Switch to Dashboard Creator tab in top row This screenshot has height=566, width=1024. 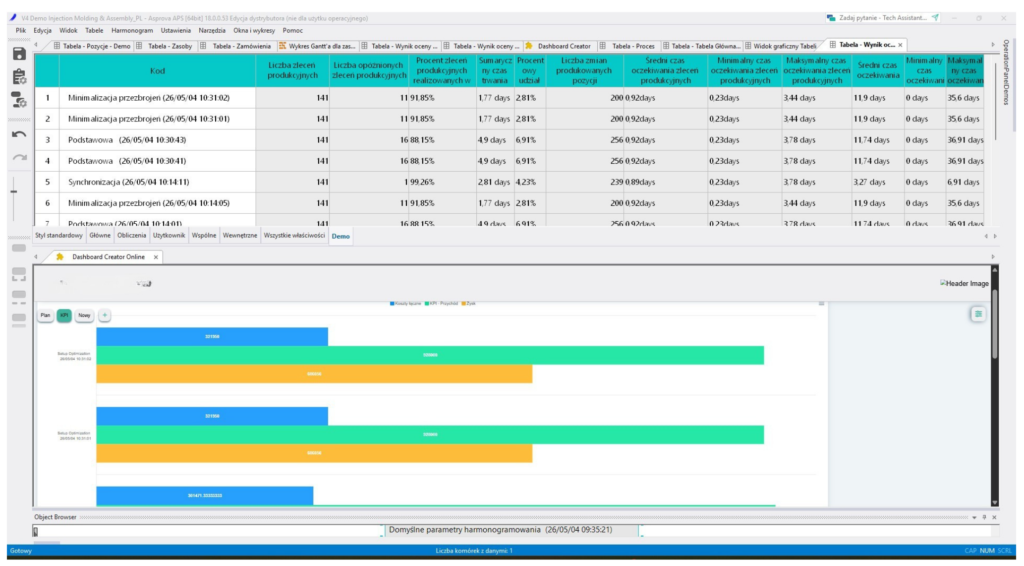click(x=558, y=46)
